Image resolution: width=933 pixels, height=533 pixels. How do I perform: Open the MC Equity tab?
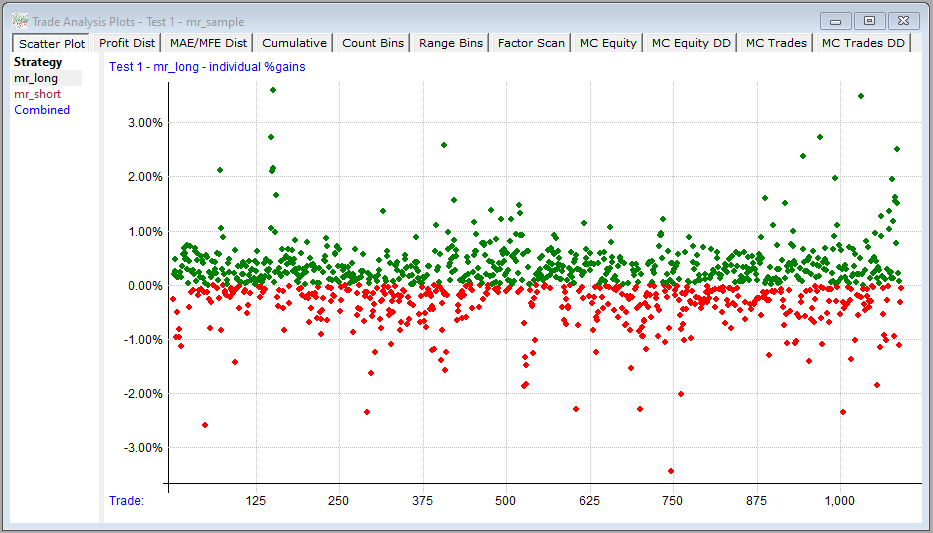click(x=608, y=43)
